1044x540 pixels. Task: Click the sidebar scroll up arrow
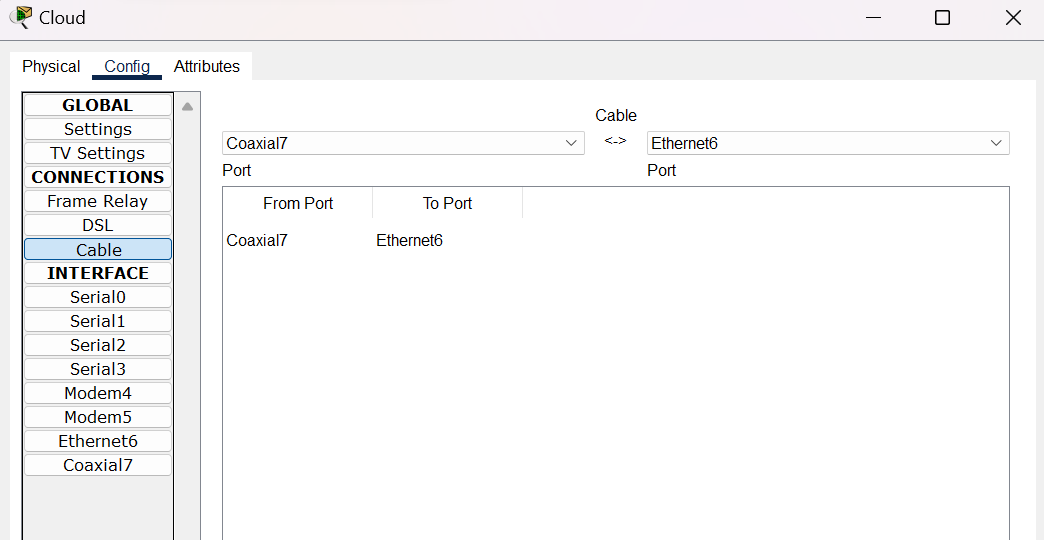tap(187, 106)
